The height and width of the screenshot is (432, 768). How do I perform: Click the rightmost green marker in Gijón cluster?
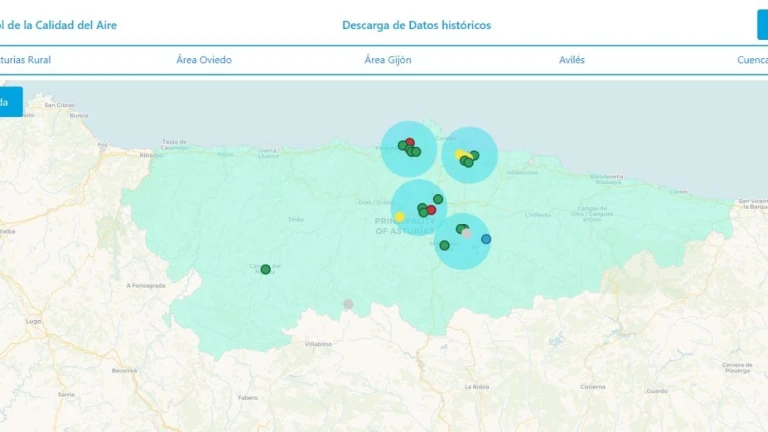pyautogui.click(x=474, y=155)
